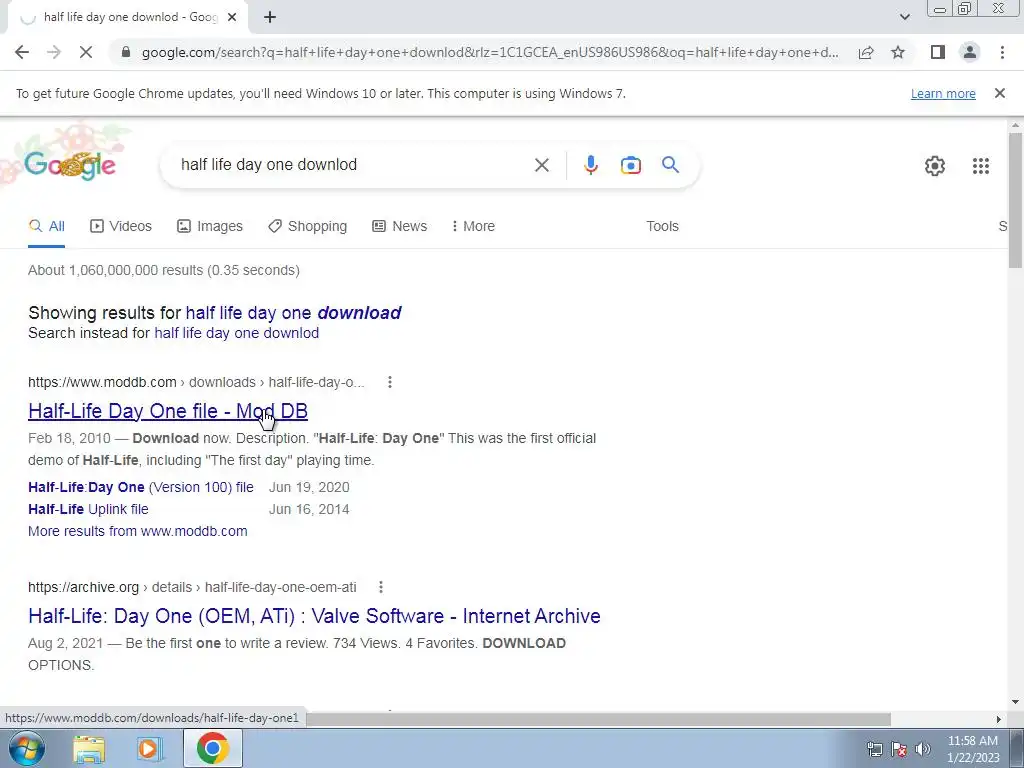Click the address bar URL field
Viewport: 1024px width, 768px height.
[x=490, y=52]
